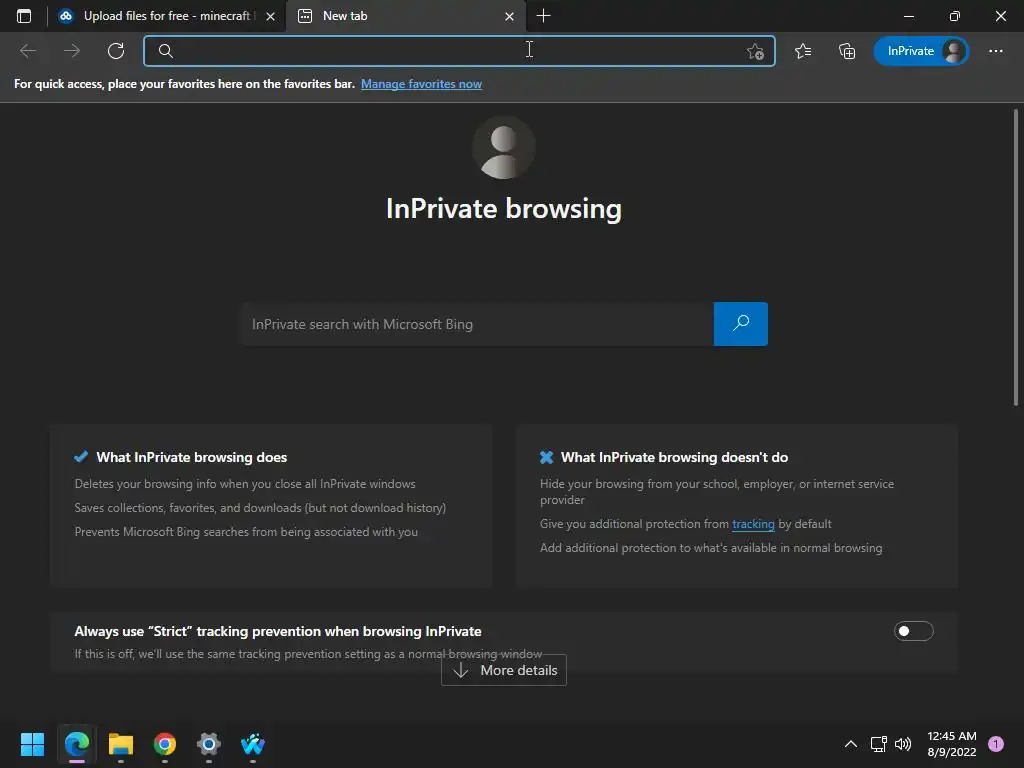Open the Collections icon
The image size is (1024, 768).
coord(846,51)
